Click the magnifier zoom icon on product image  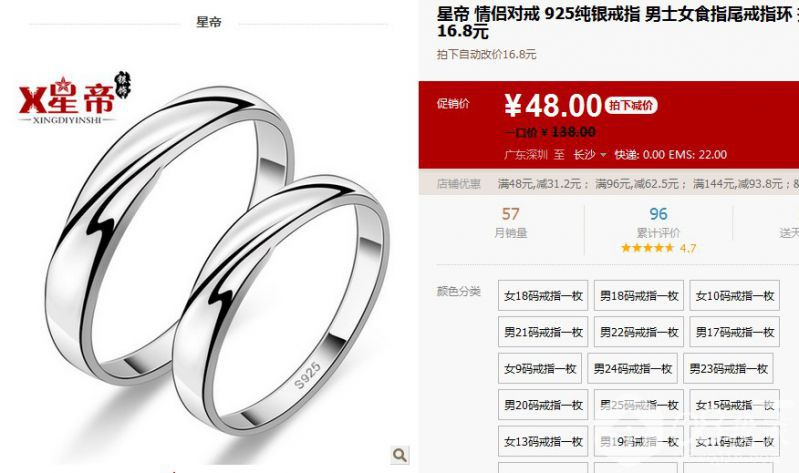[400, 455]
